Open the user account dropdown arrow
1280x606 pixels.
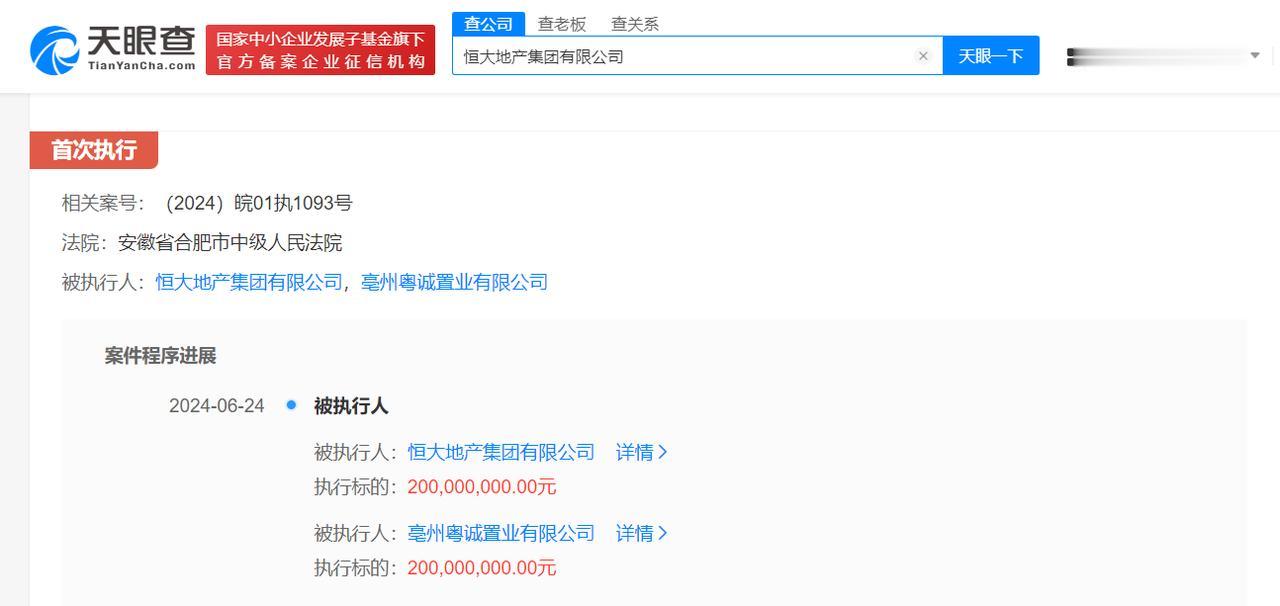click(1255, 55)
